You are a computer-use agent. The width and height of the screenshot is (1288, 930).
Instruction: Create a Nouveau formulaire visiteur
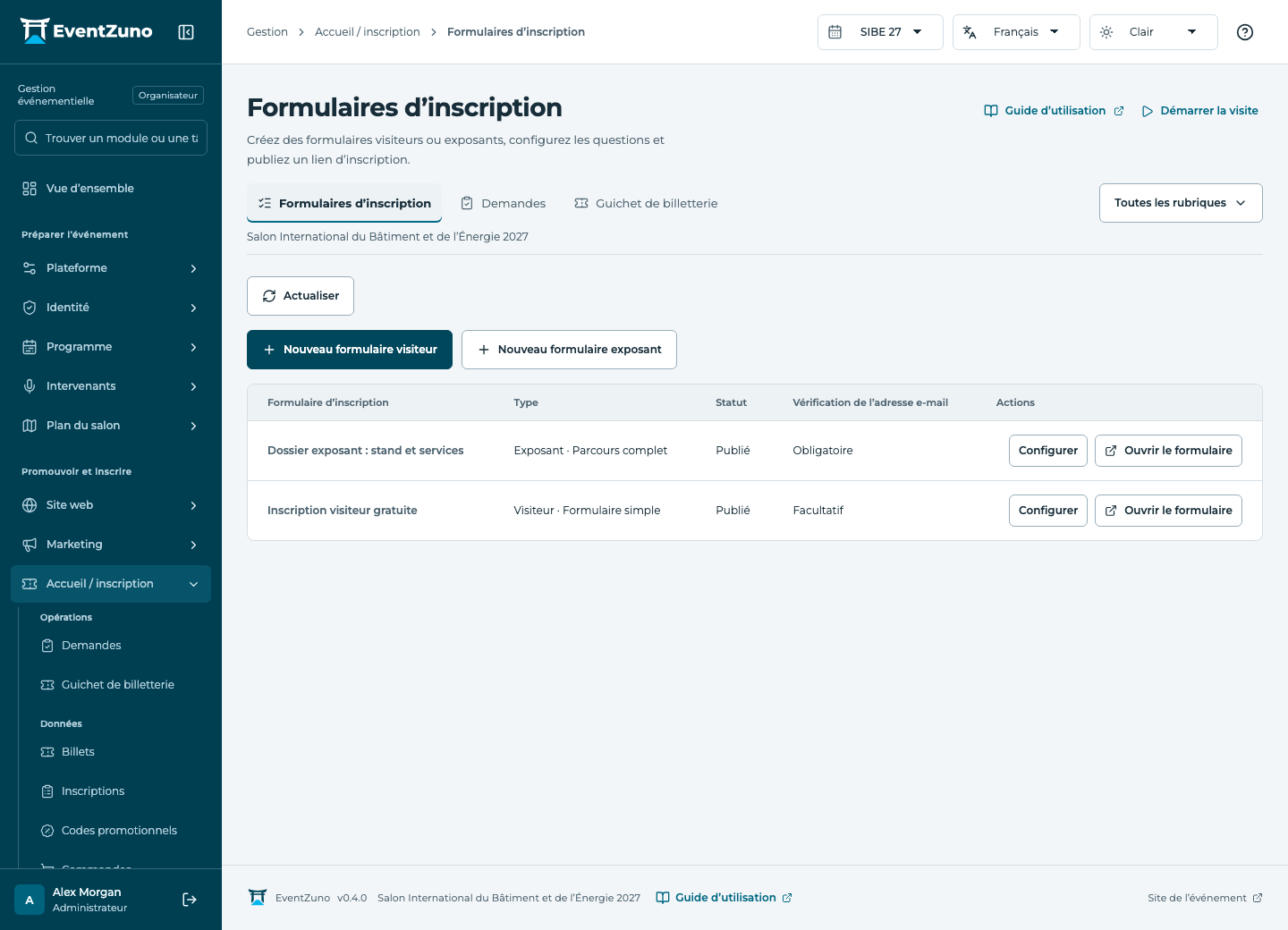(350, 350)
